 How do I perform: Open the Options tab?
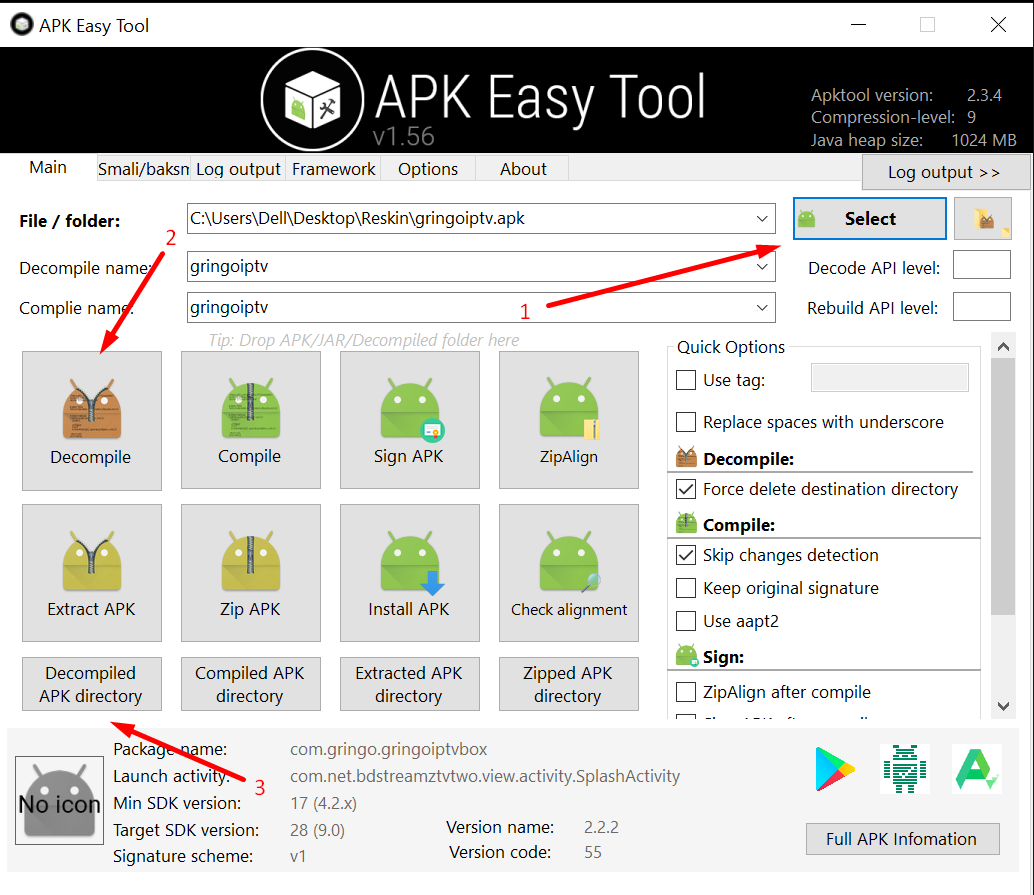pos(427,169)
